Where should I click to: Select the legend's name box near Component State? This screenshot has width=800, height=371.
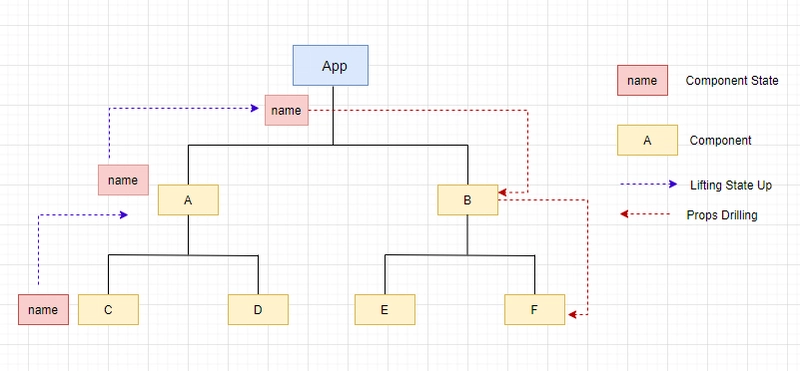[x=642, y=80]
